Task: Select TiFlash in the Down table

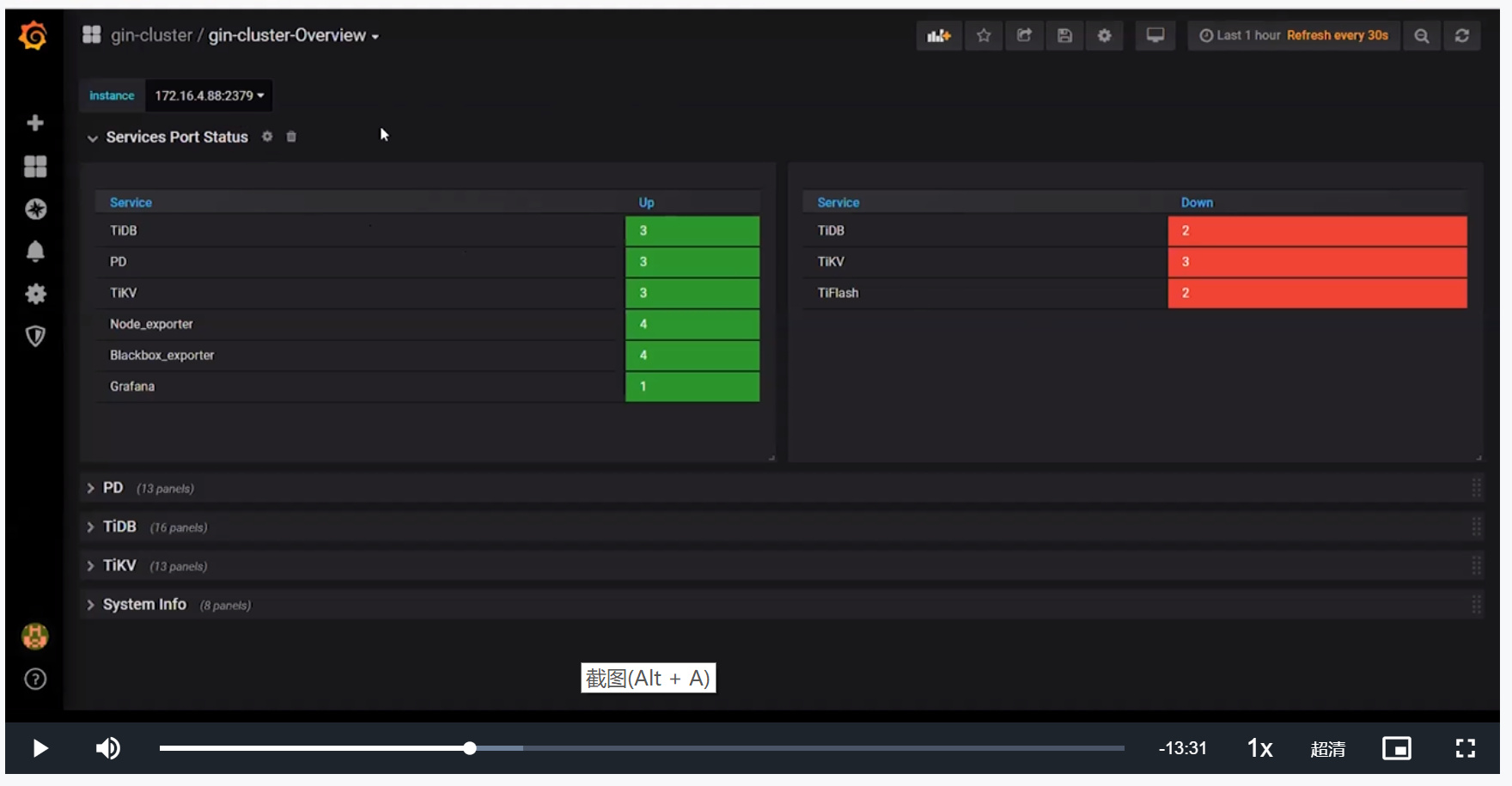Action: pyautogui.click(x=838, y=293)
